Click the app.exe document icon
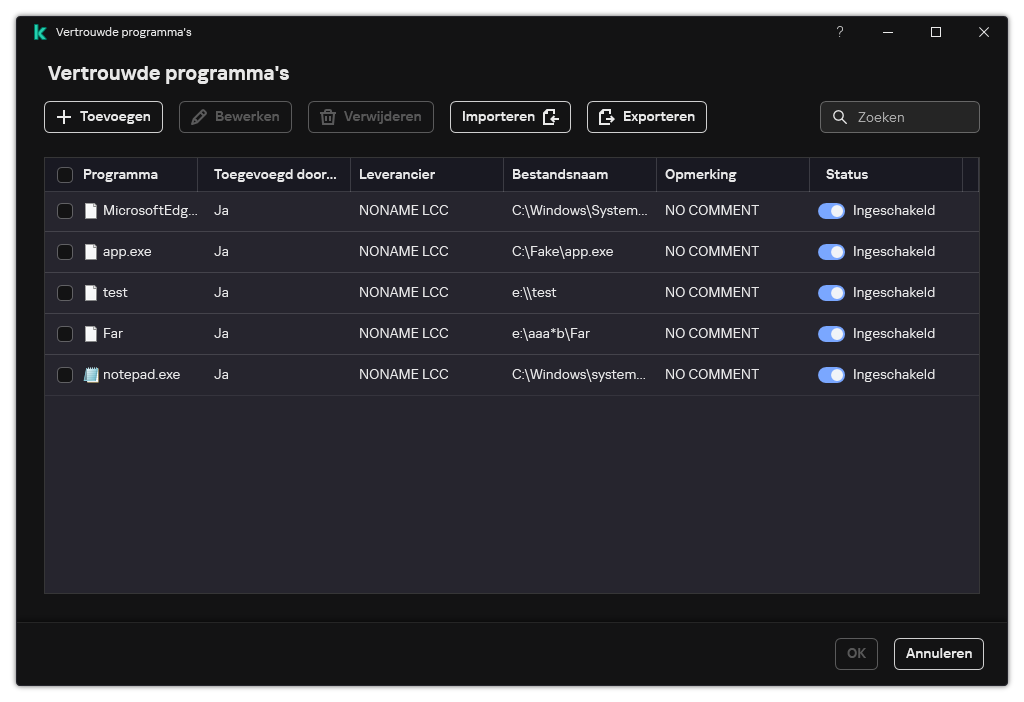Viewport: 1024px width, 702px height. pos(91,252)
